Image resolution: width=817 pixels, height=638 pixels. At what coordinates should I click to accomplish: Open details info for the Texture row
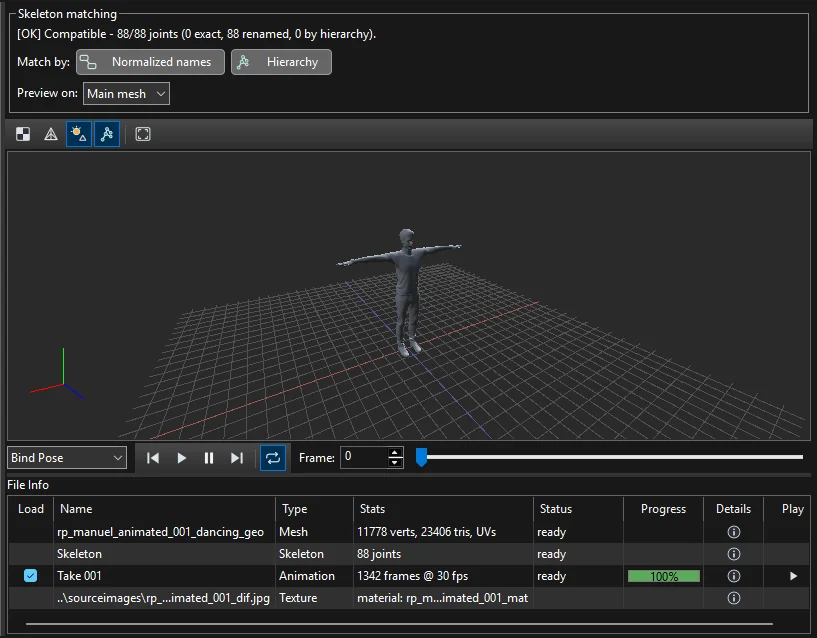(x=734, y=598)
